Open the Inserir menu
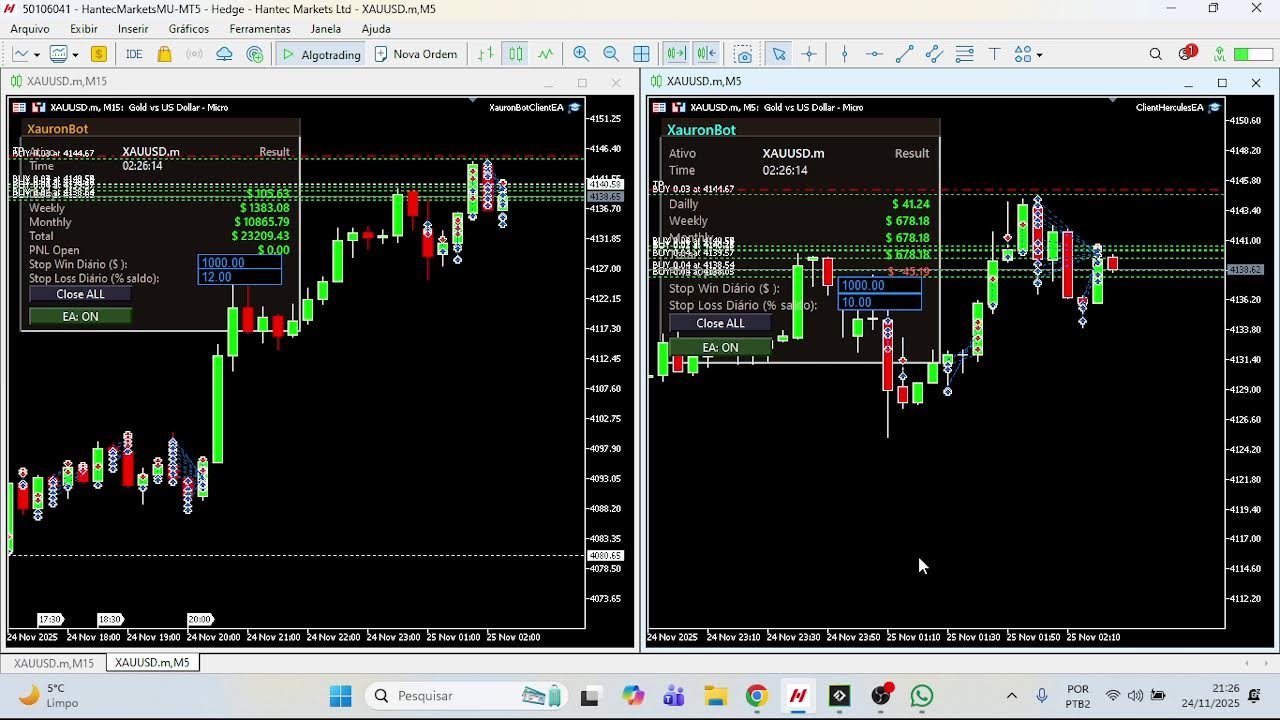The height and width of the screenshot is (720, 1280). [x=133, y=29]
